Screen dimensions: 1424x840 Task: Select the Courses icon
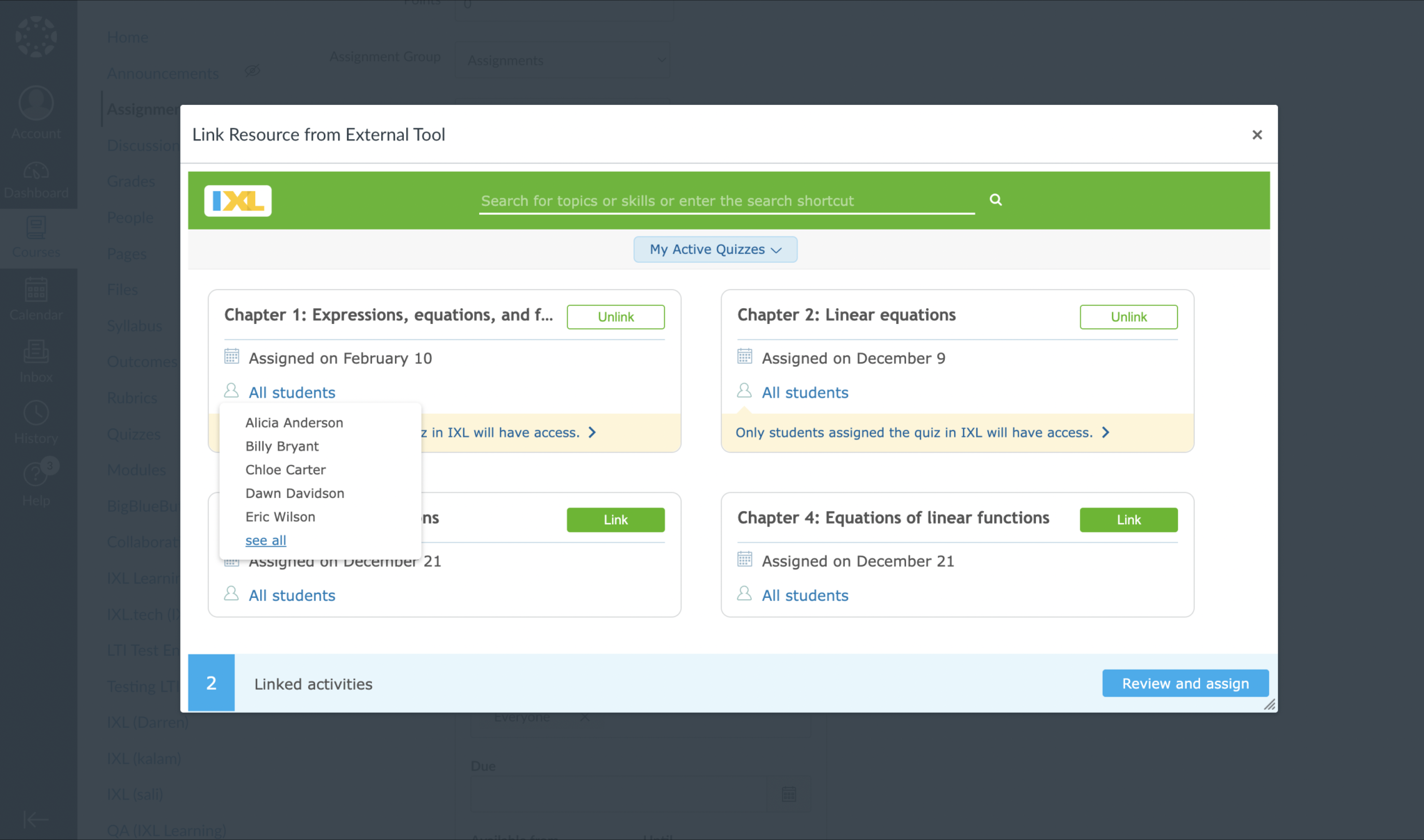pyautogui.click(x=35, y=236)
